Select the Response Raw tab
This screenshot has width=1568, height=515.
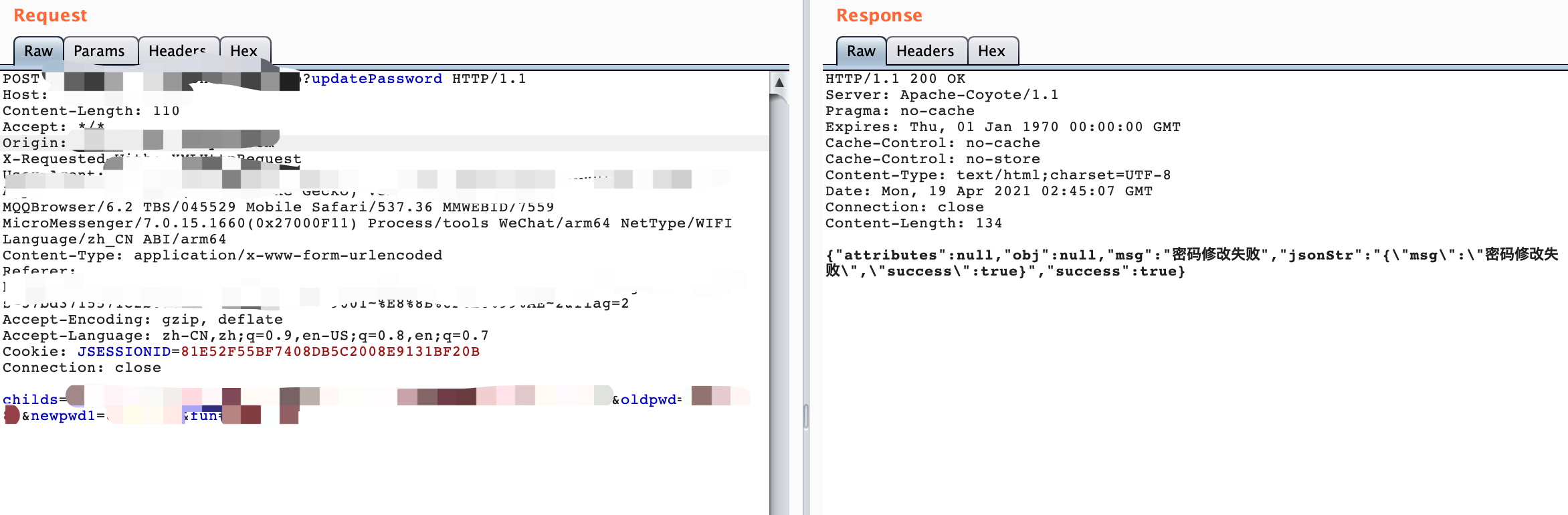pos(861,51)
